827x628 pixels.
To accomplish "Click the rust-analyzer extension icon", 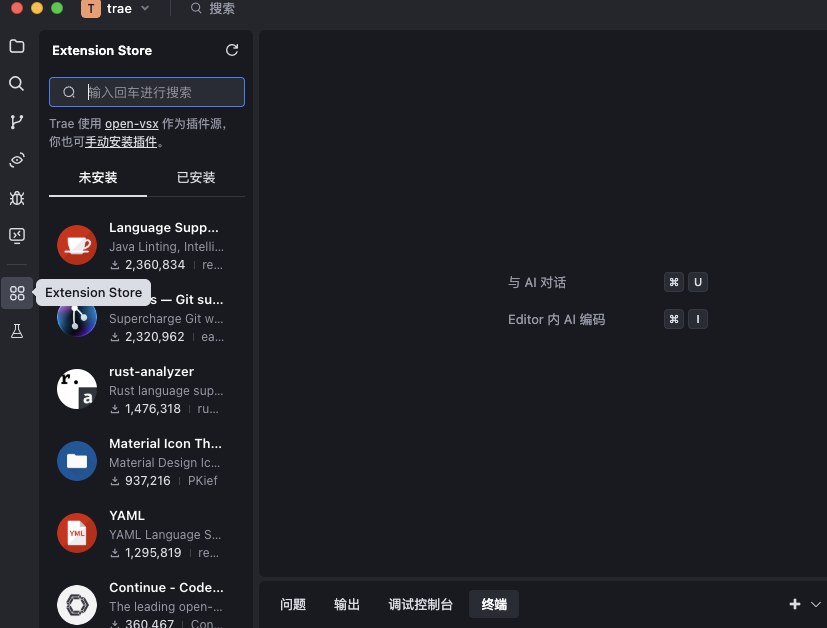I will (77, 389).
